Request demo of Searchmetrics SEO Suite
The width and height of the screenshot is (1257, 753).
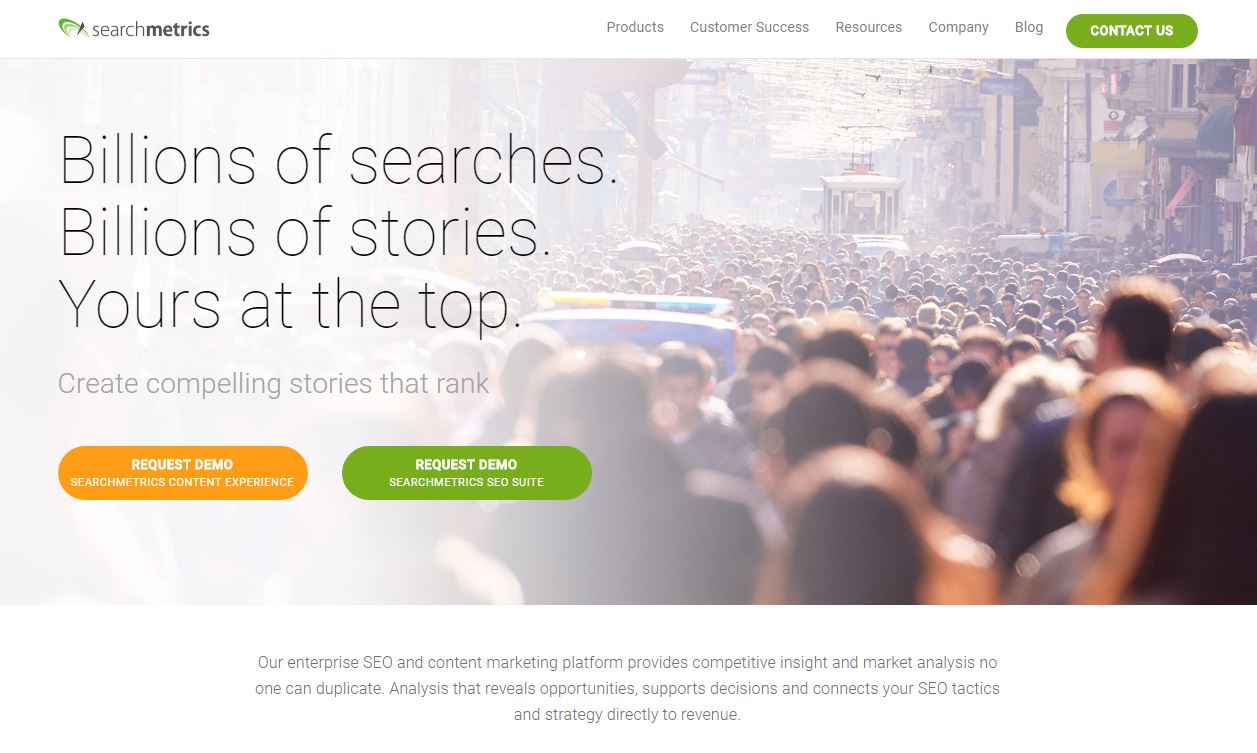[x=466, y=472]
